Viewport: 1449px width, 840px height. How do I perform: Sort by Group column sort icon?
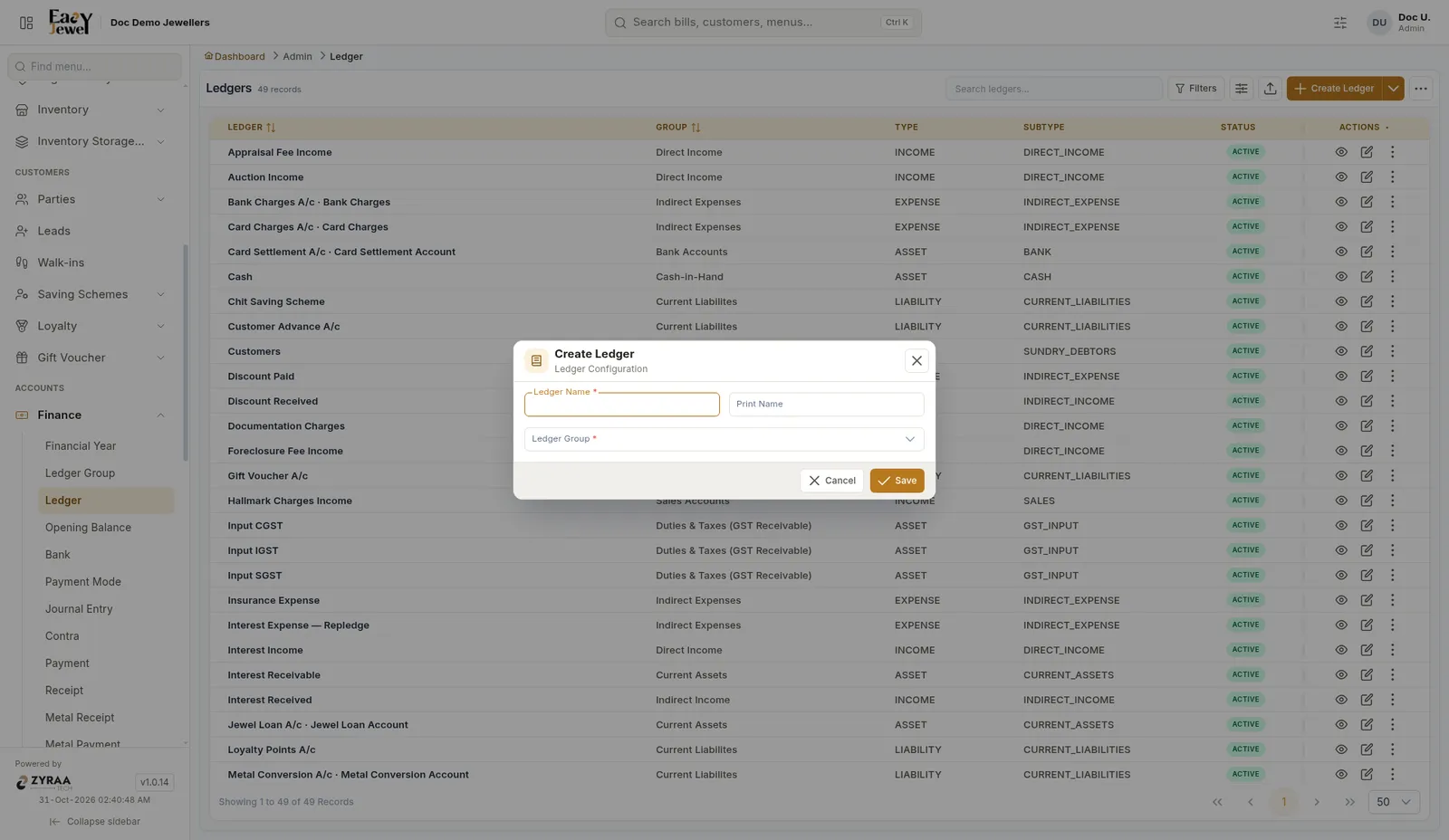(x=696, y=128)
